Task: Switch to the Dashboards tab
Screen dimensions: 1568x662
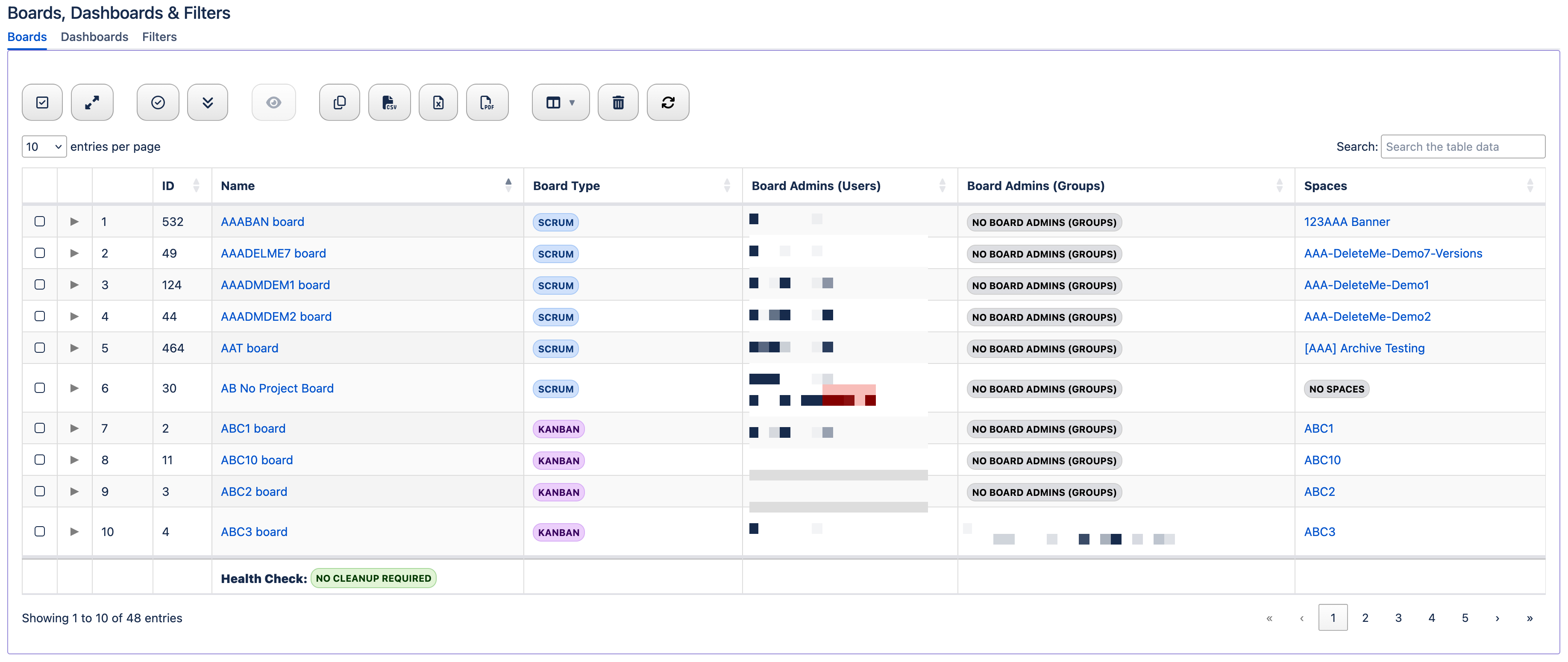Action: [x=94, y=37]
